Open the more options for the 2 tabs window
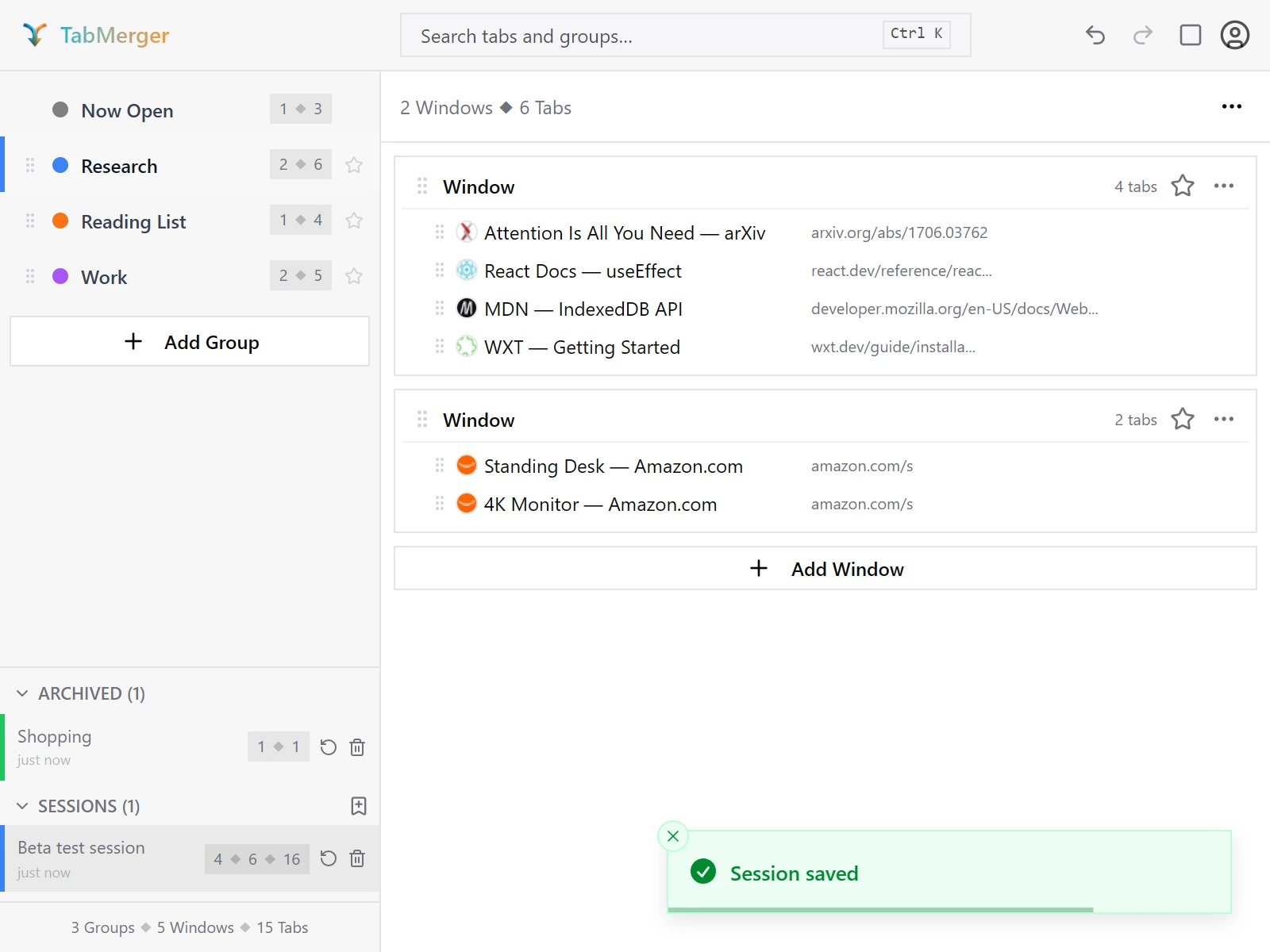This screenshot has height=952, width=1270. (1224, 419)
